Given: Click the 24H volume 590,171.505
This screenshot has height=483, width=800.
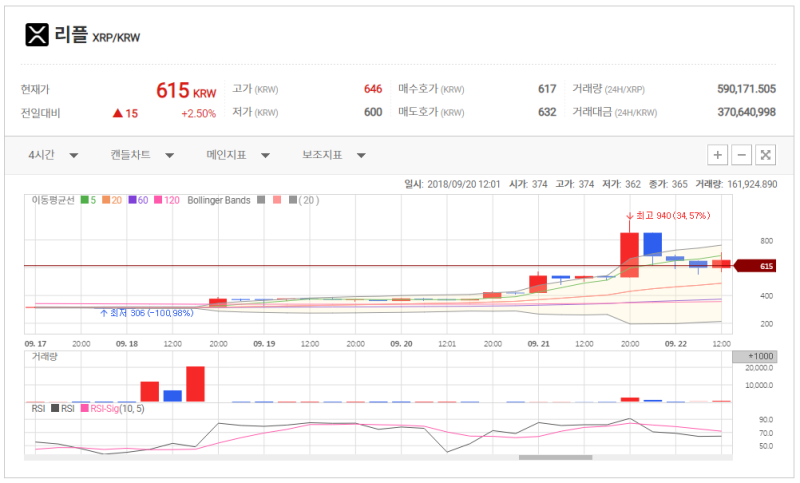Looking at the screenshot, I should point(746,89).
